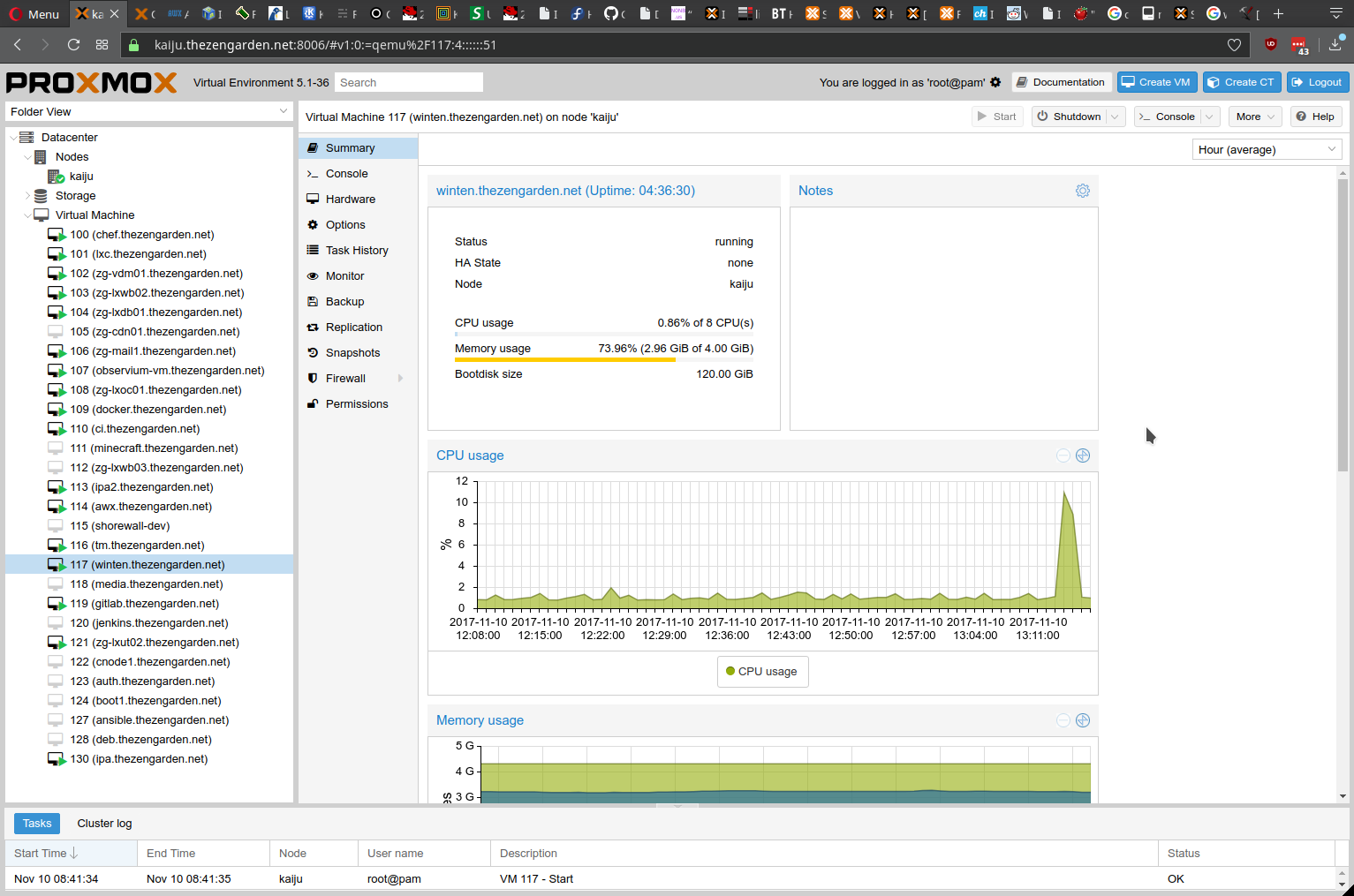The width and height of the screenshot is (1354, 896).
Task: Collapse the Virtual Machine tree expander
Action: pyautogui.click(x=27, y=215)
